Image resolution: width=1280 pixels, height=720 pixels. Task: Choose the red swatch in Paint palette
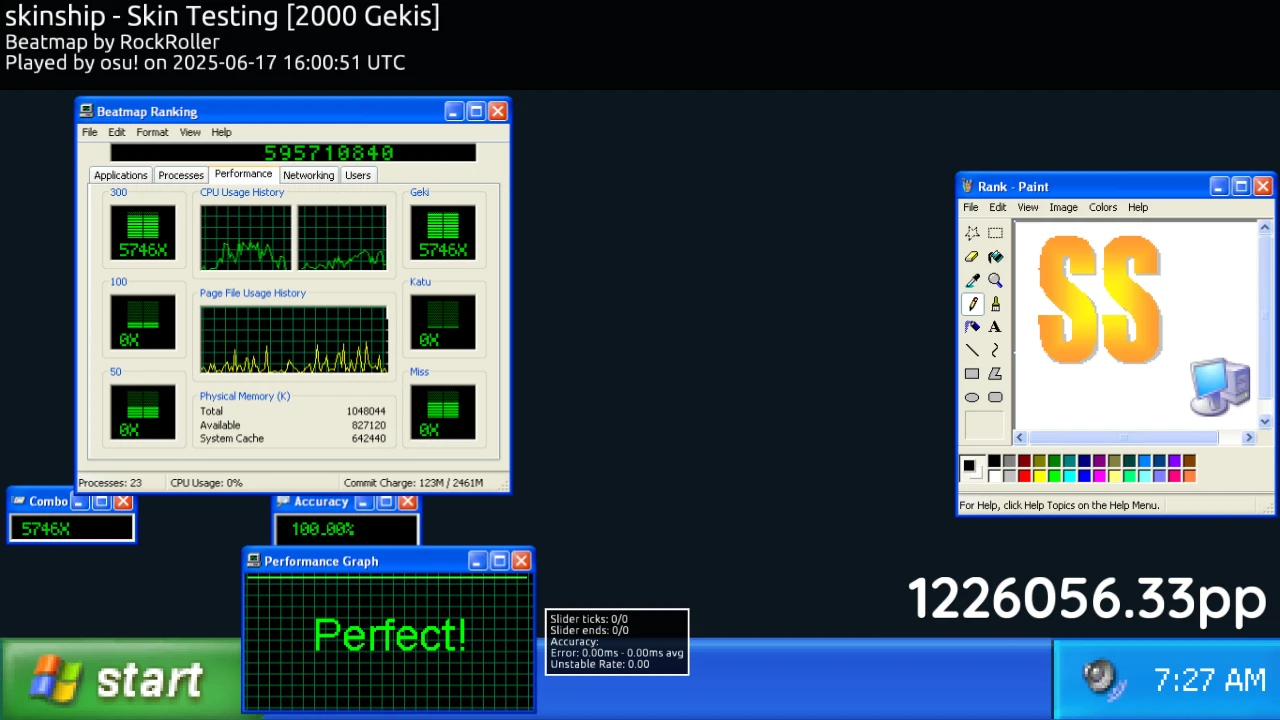[x=1024, y=476]
